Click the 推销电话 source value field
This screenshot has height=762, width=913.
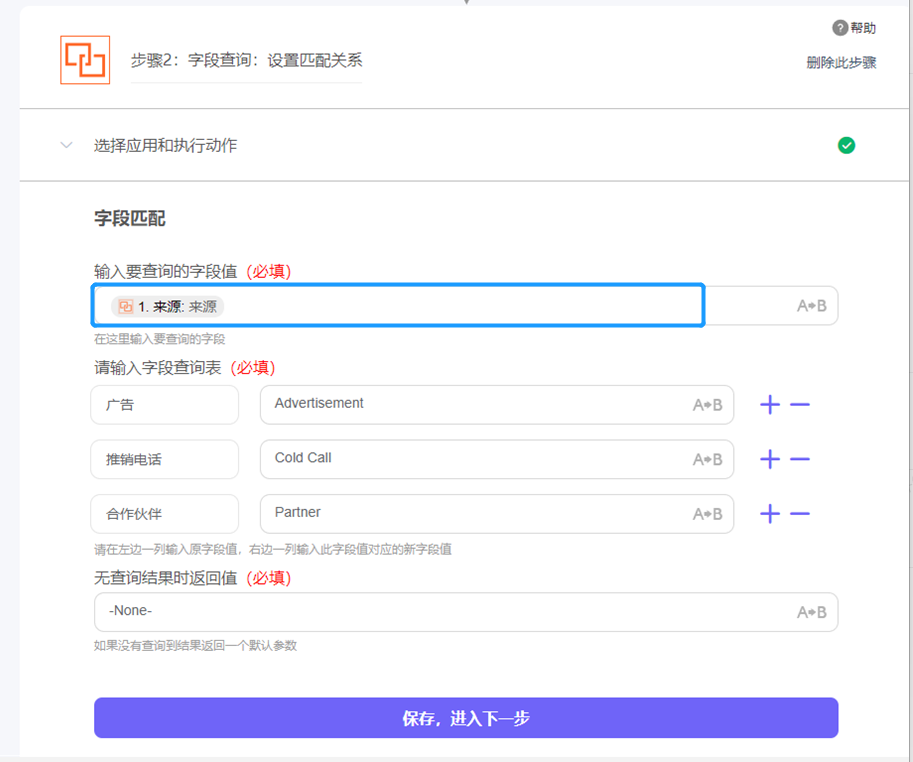tap(165, 459)
